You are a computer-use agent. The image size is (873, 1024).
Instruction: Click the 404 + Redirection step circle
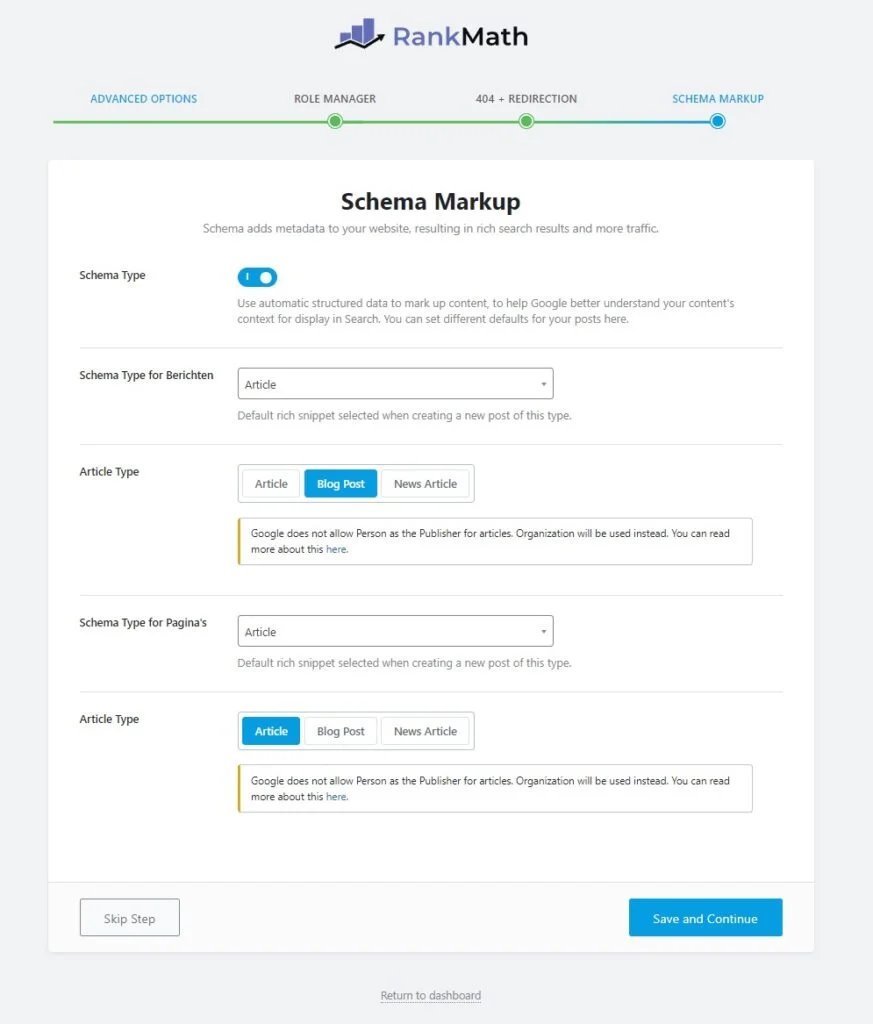pos(526,121)
